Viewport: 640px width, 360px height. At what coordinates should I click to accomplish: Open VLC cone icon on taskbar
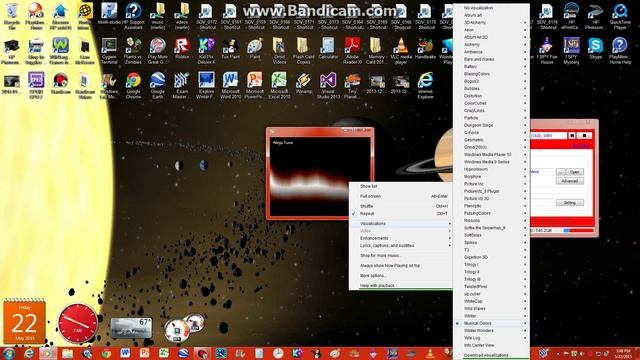[x=430, y=353]
